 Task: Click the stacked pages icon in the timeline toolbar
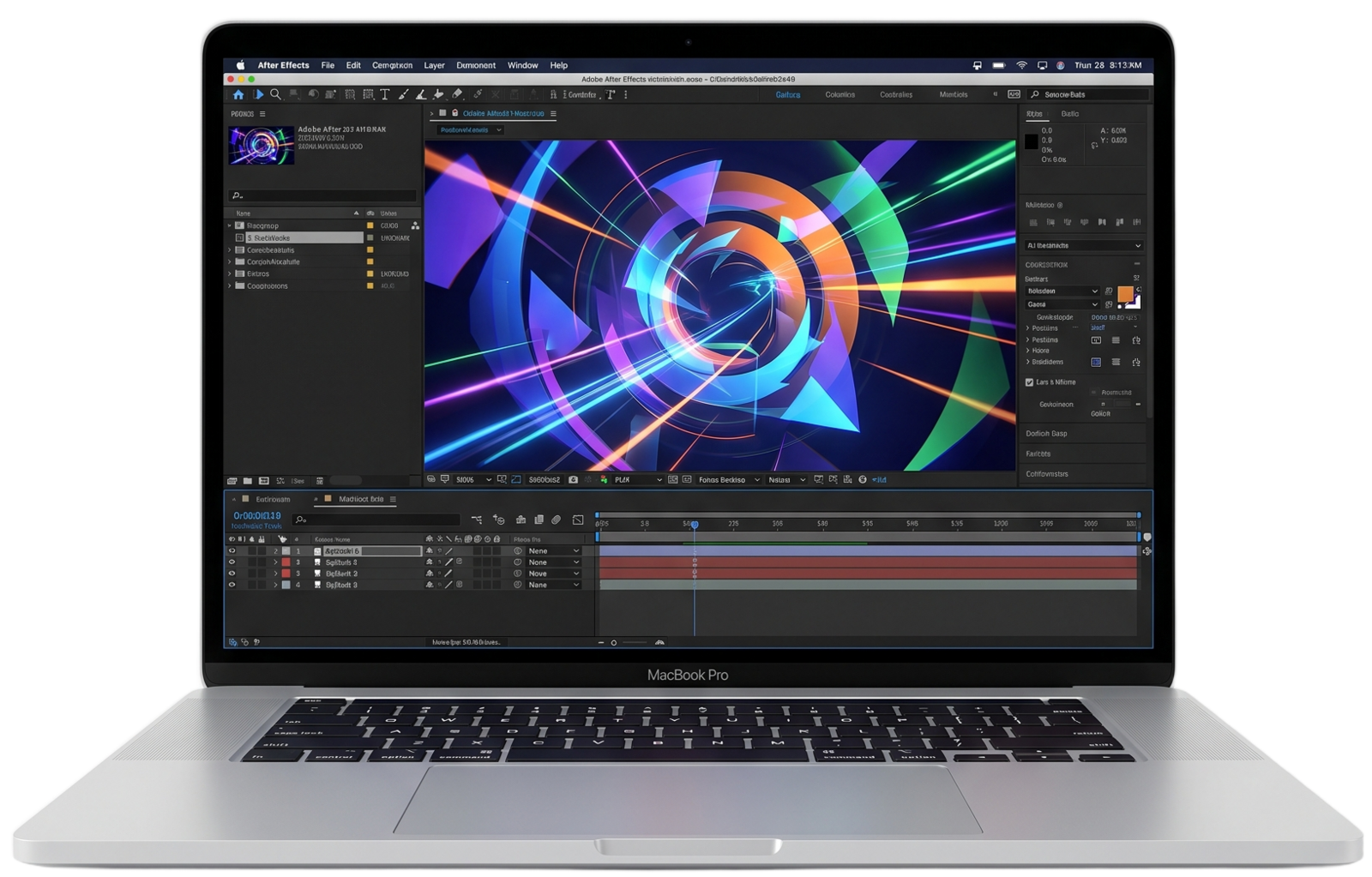pyautogui.click(x=539, y=520)
